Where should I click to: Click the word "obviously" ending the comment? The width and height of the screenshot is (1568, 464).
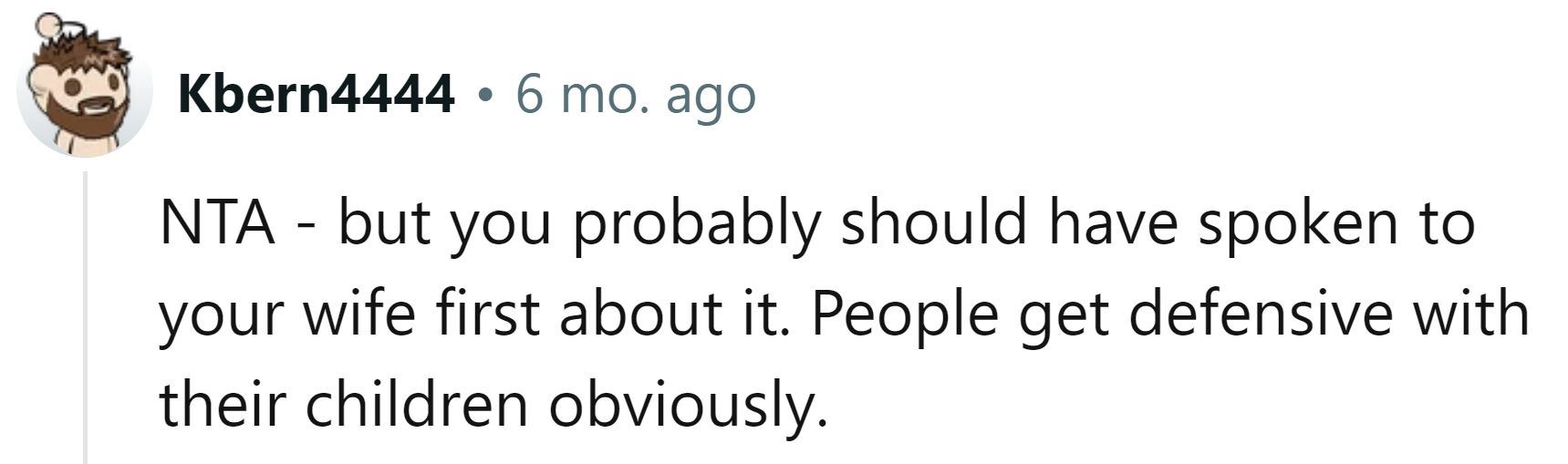(687, 406)
